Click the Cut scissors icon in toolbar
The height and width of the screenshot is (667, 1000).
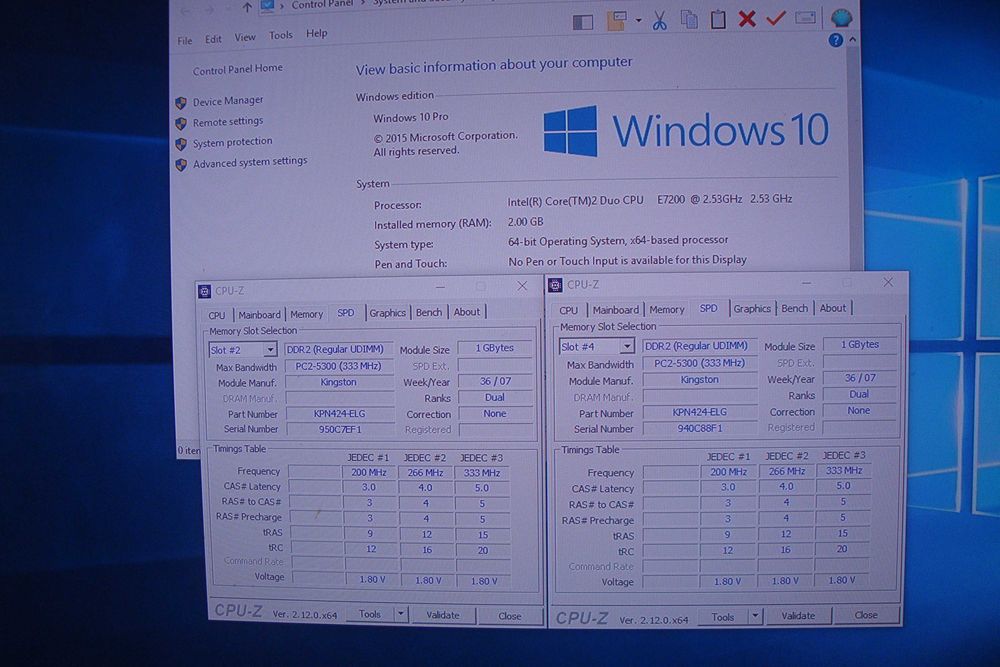659,20
